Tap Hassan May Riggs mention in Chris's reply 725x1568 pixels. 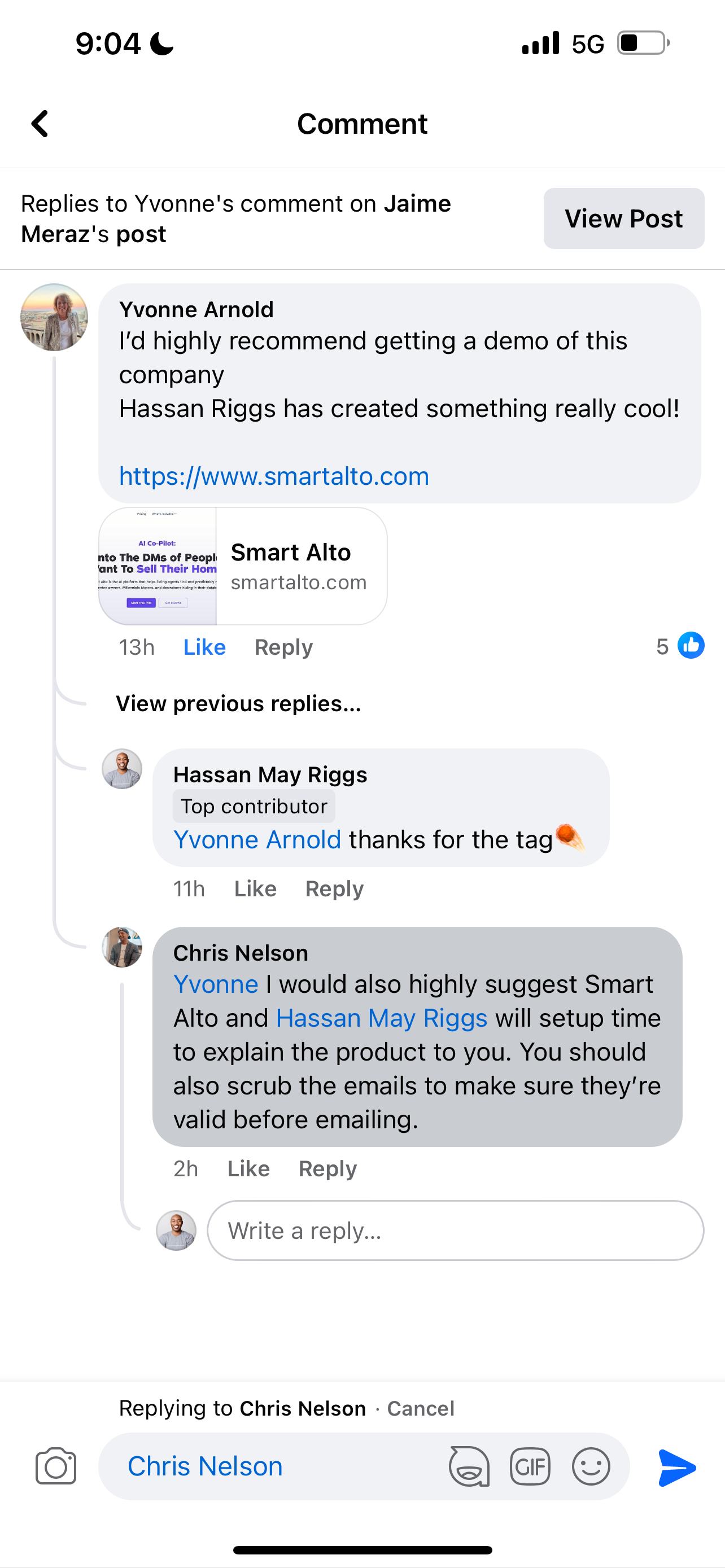tap(382, 1018)
